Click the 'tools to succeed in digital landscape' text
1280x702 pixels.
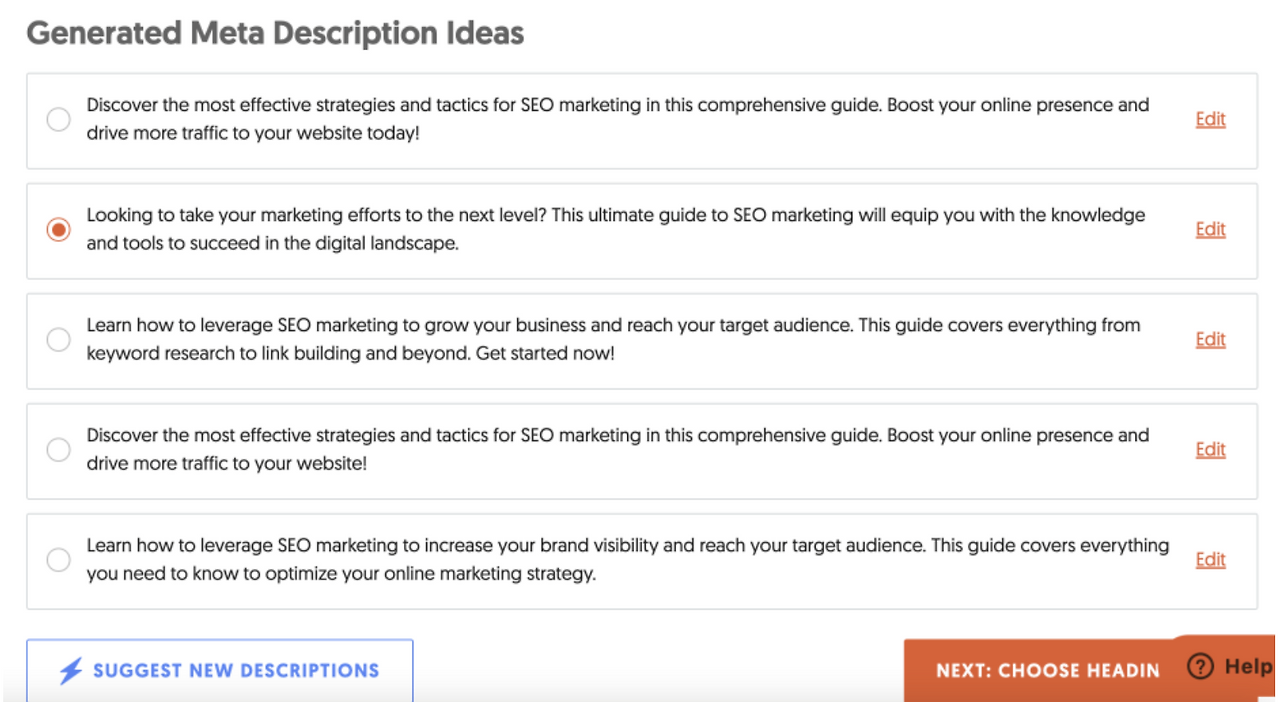pos(272,243)
